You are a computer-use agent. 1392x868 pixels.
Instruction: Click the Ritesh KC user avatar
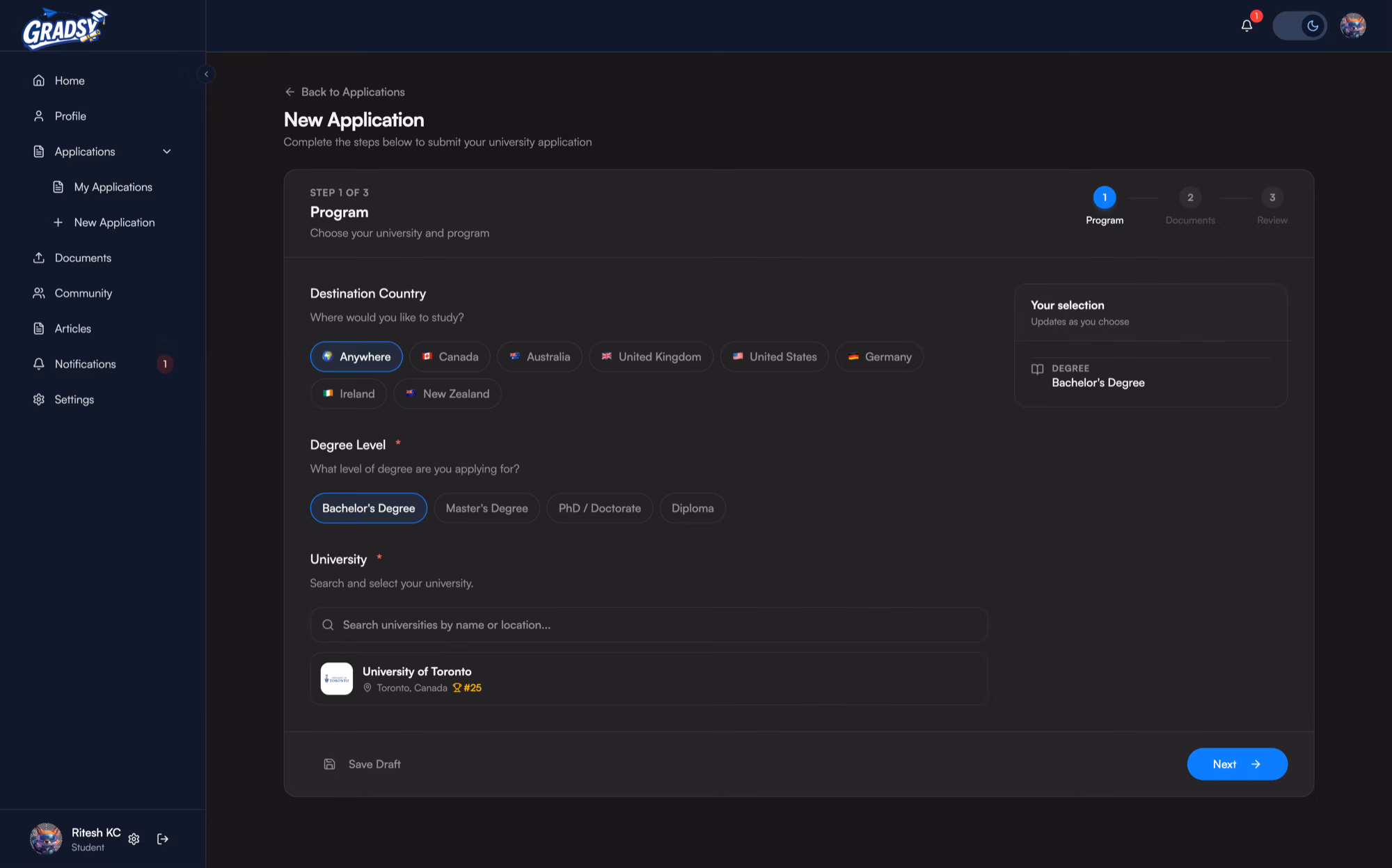[46, 839]
